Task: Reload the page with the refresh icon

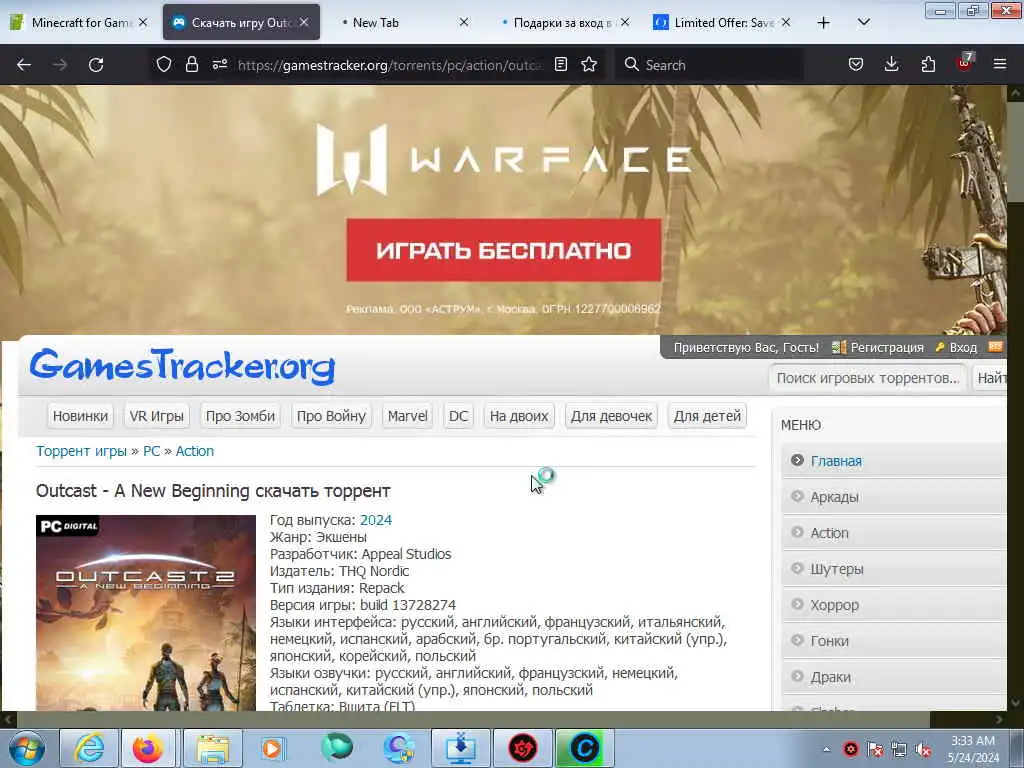Action: (96, 65)
